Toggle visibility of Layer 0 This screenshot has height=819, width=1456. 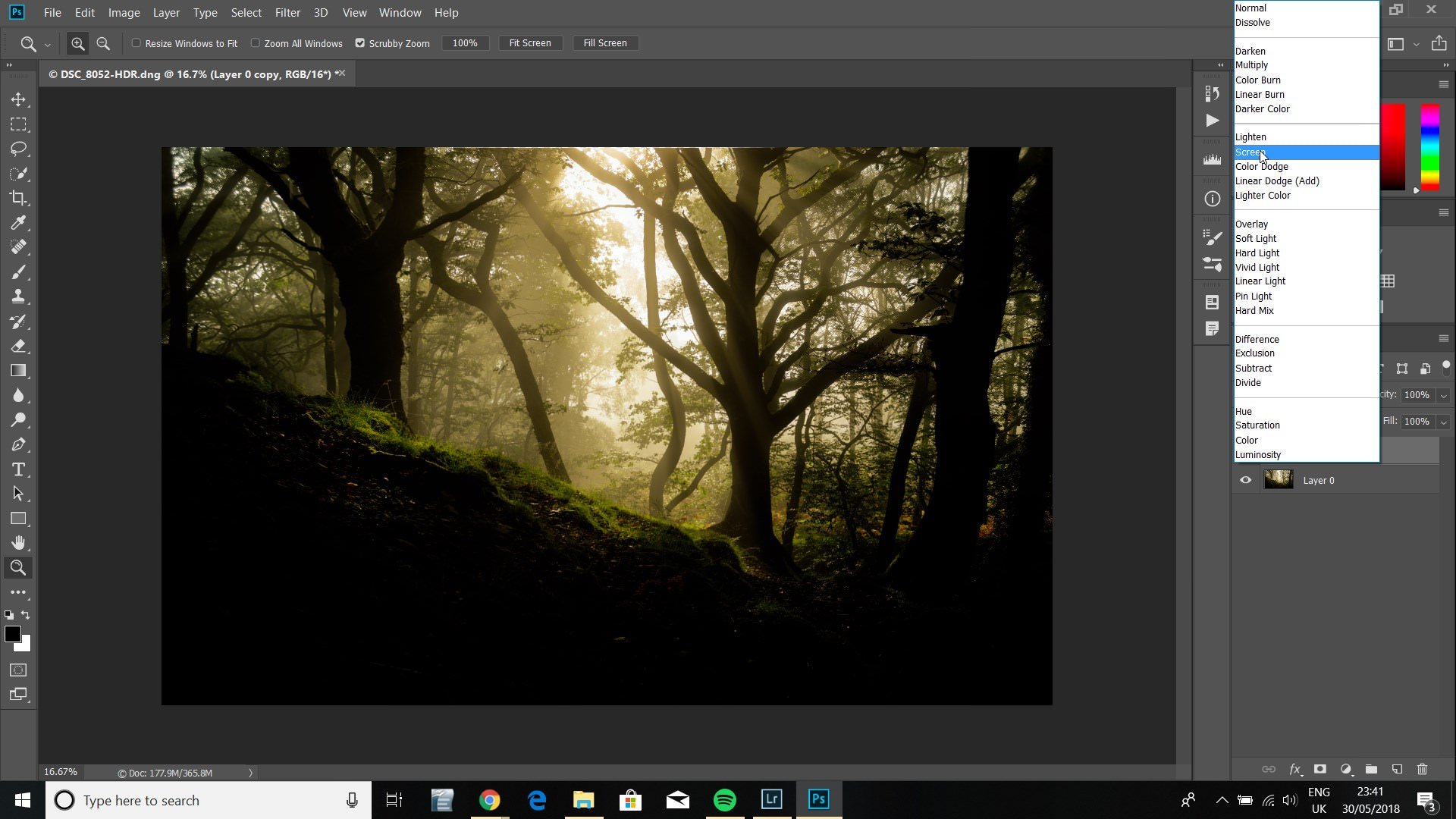[x=1246, y=479]
